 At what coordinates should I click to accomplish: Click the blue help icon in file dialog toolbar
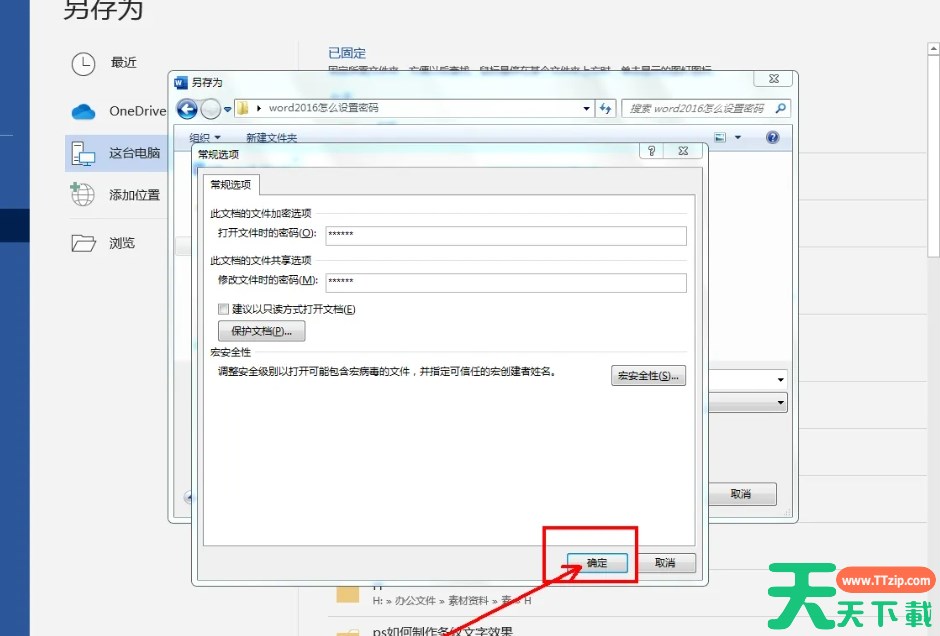772,137
